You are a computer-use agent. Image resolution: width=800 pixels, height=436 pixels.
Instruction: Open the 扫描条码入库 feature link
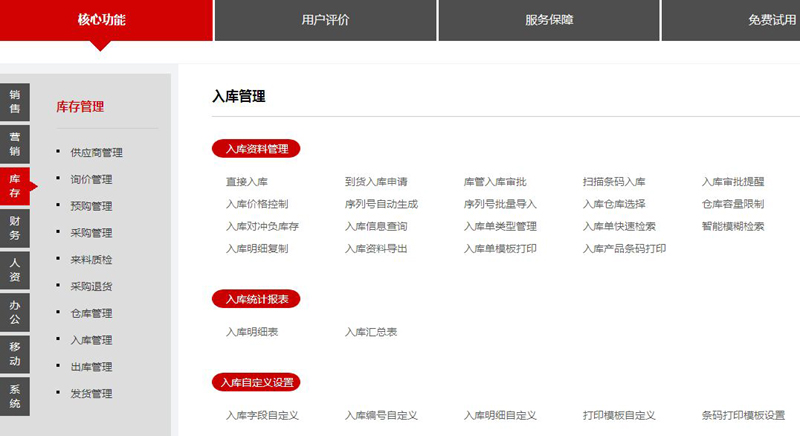pos(614,182)
